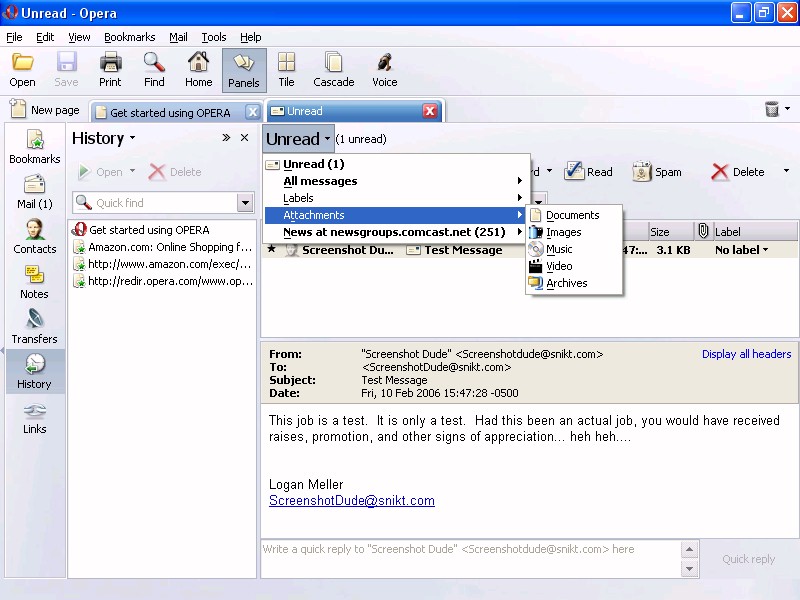Open the Bookmarks menu

[x=129, y=37]
